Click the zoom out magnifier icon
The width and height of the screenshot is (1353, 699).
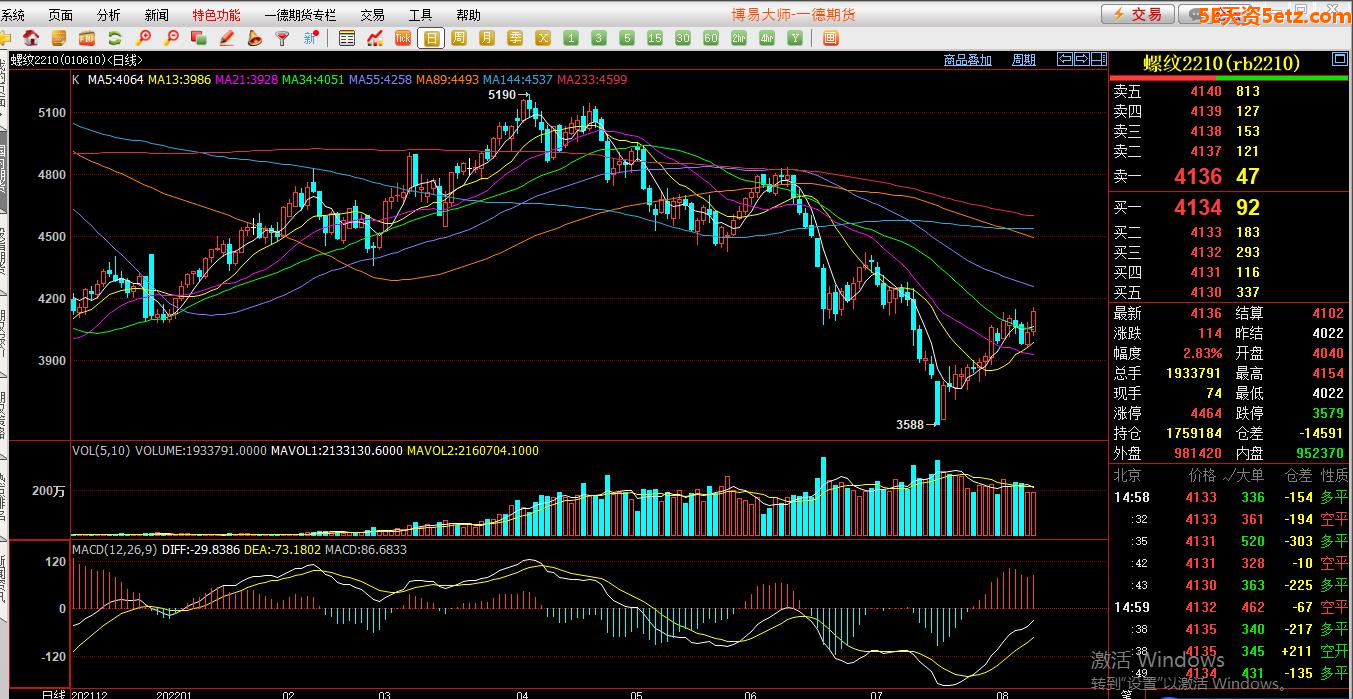(171, 38)
